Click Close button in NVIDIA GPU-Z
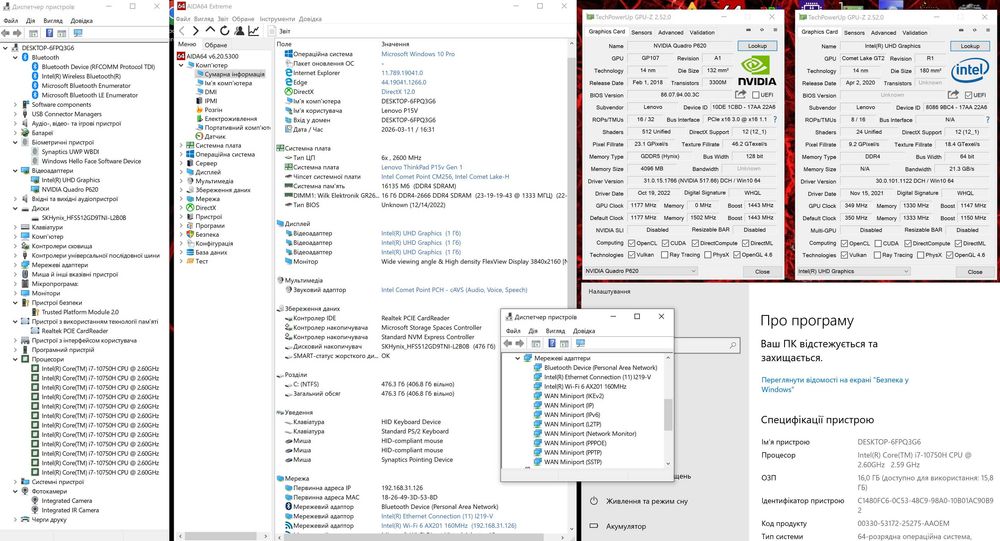Screen dimensions: 1000x541 point(762,271)
